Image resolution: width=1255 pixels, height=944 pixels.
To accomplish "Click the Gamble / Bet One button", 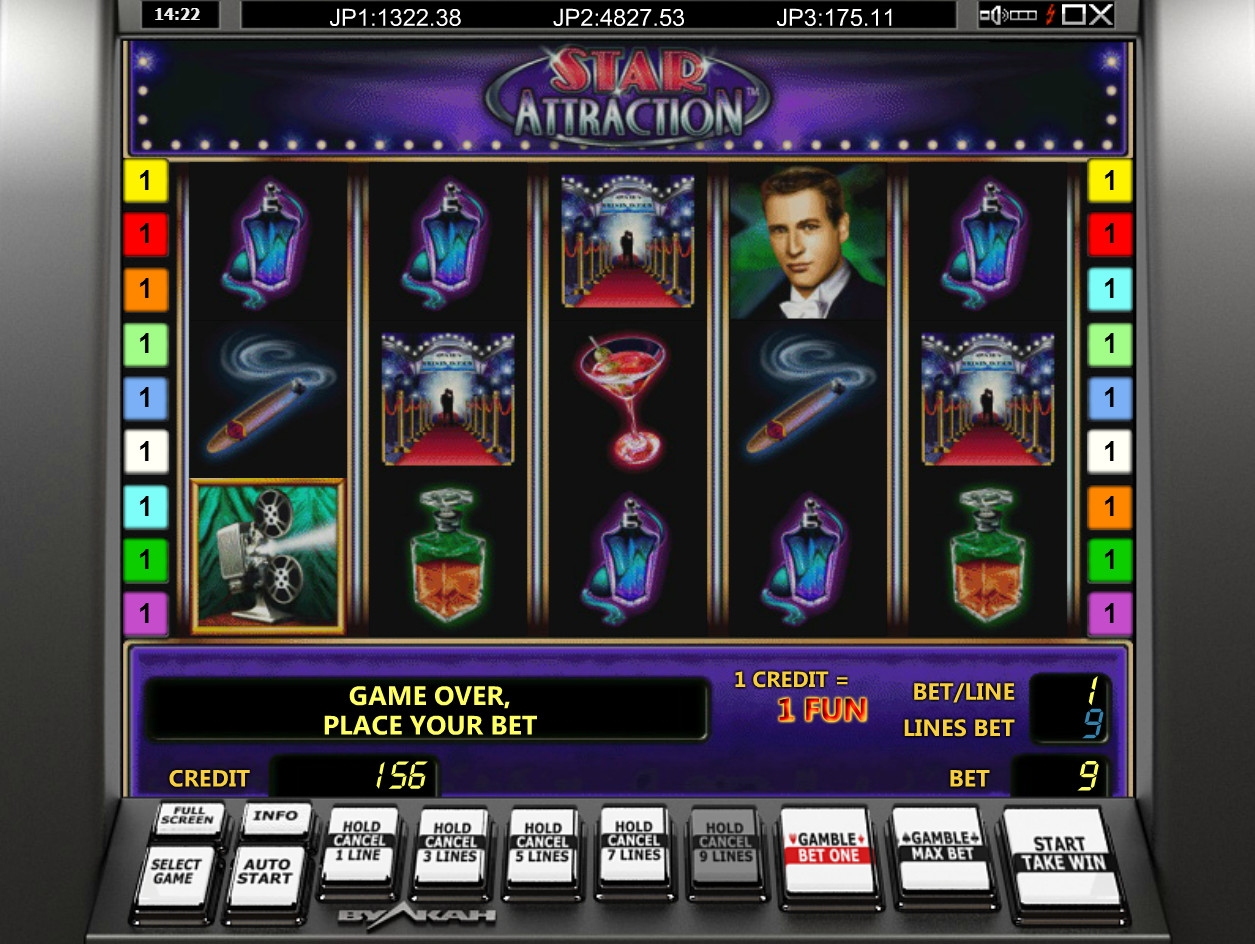I will pos(829,852).
